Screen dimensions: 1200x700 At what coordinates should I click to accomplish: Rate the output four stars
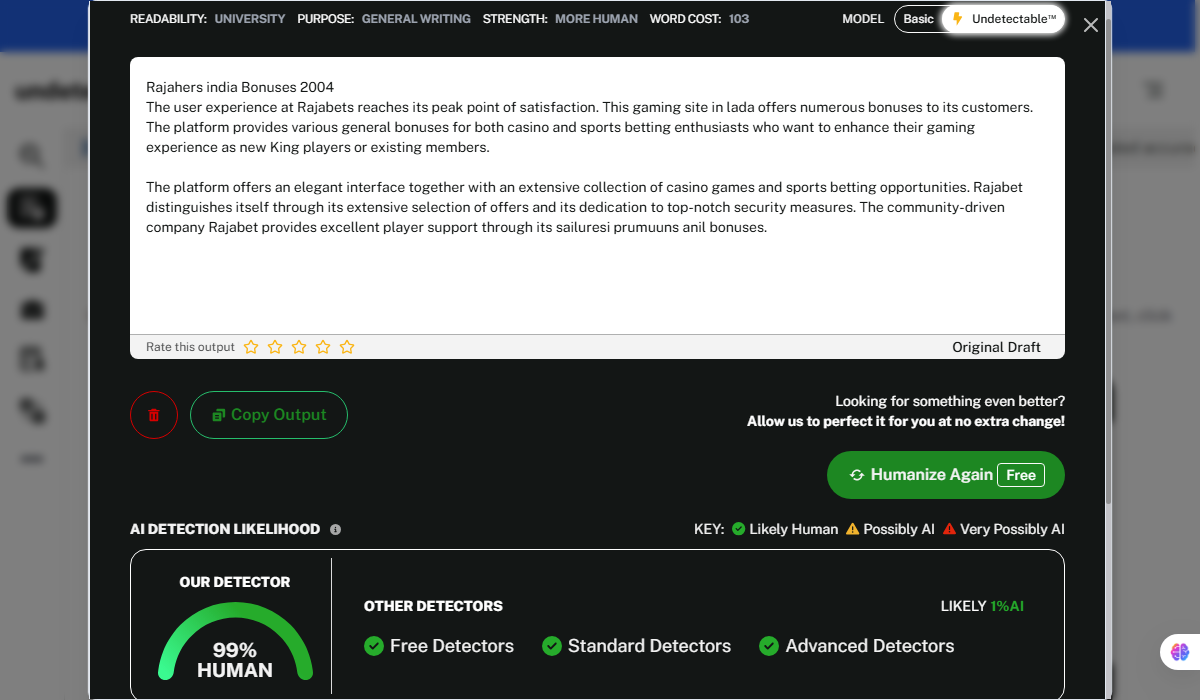click(x=323, y=347)
